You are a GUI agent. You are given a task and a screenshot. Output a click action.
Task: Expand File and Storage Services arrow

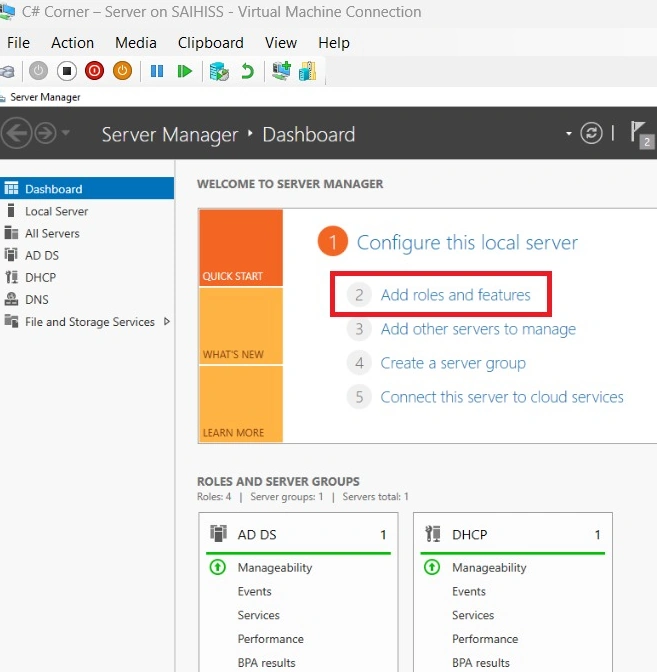pos(167,321)
